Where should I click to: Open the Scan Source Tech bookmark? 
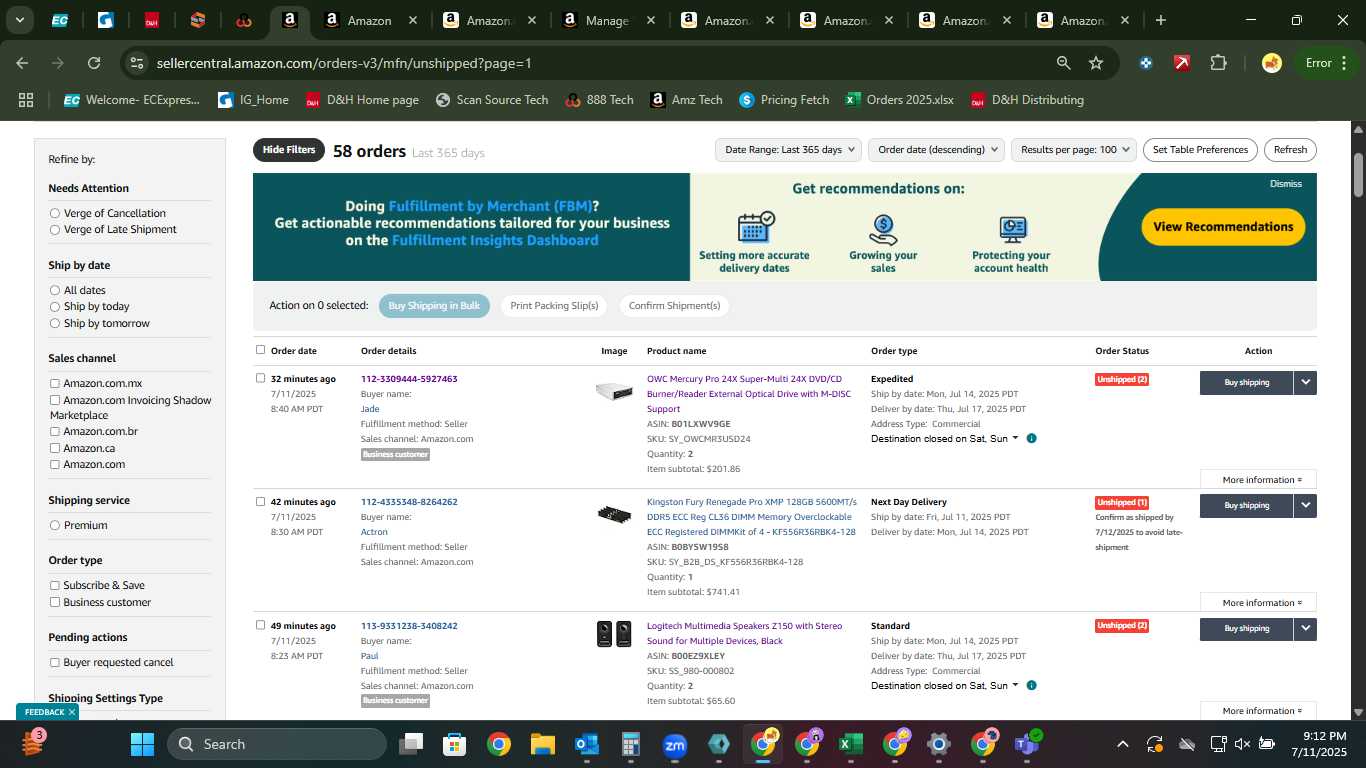click(x=492, y=100)
